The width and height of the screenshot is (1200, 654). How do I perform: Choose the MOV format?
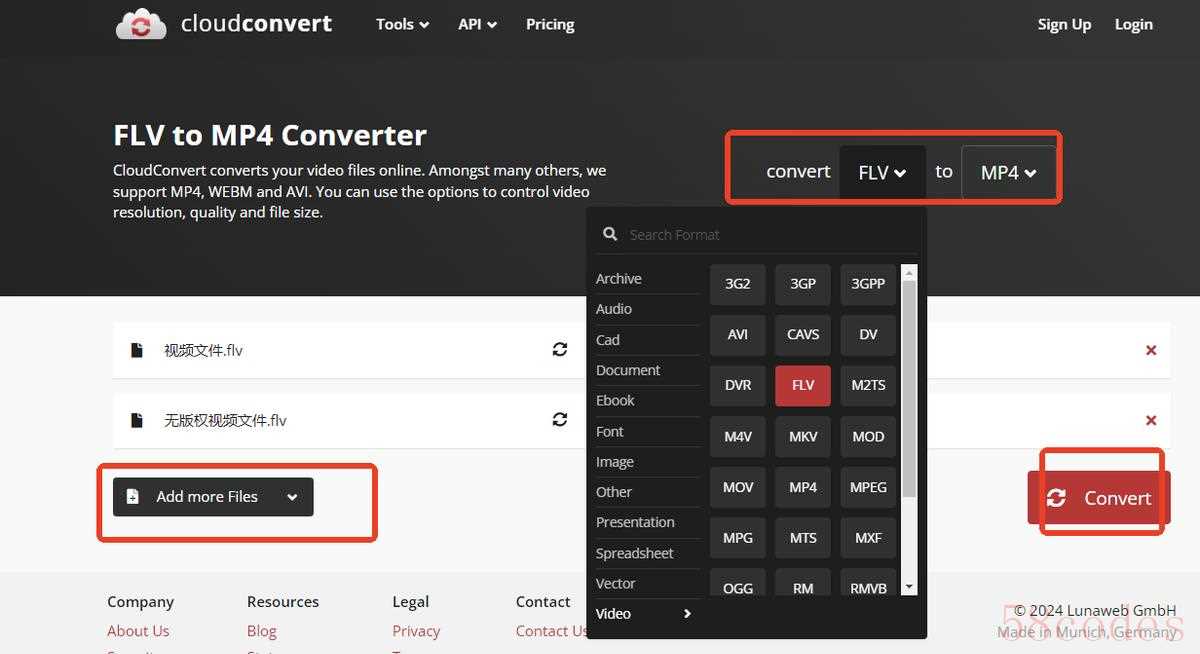(x=738, y=488)
